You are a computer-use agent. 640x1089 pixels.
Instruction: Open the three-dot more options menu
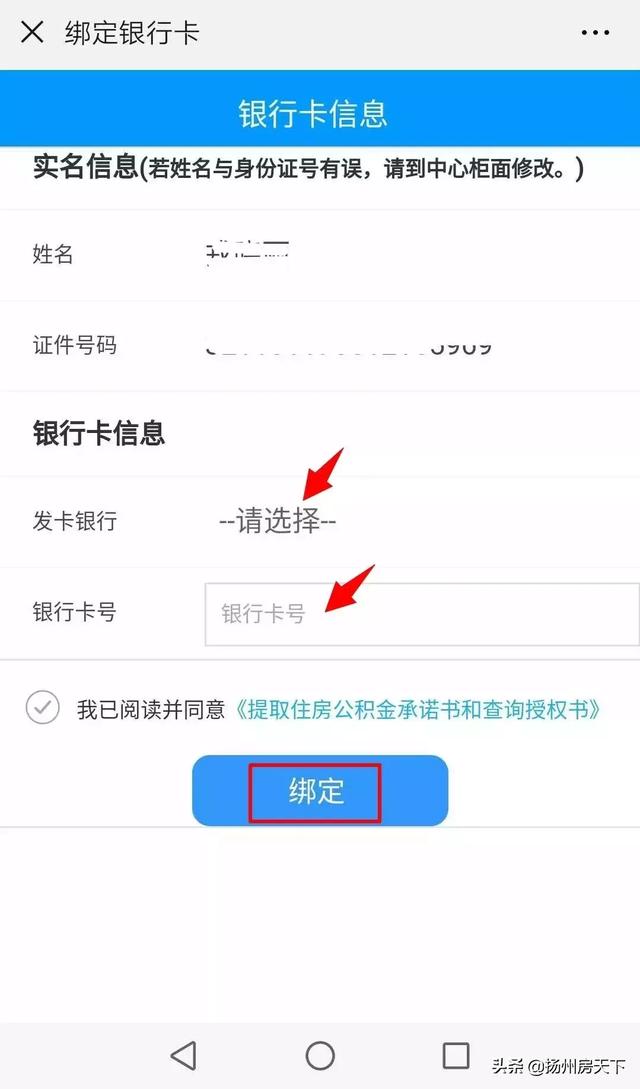coord(596,32)
